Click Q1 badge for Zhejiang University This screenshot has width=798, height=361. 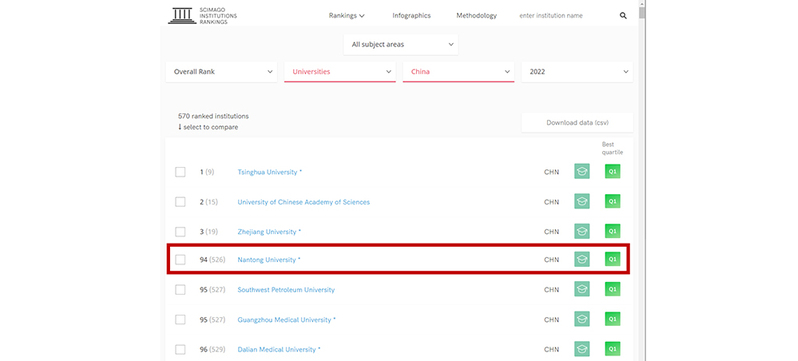(613, 231)
